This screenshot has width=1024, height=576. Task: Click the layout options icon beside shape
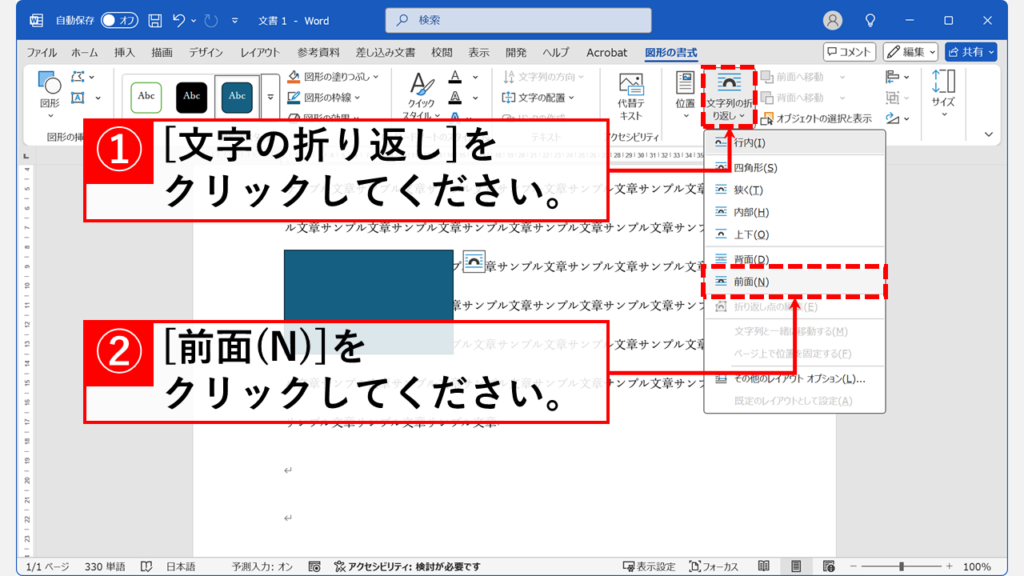tap(473, 261)
